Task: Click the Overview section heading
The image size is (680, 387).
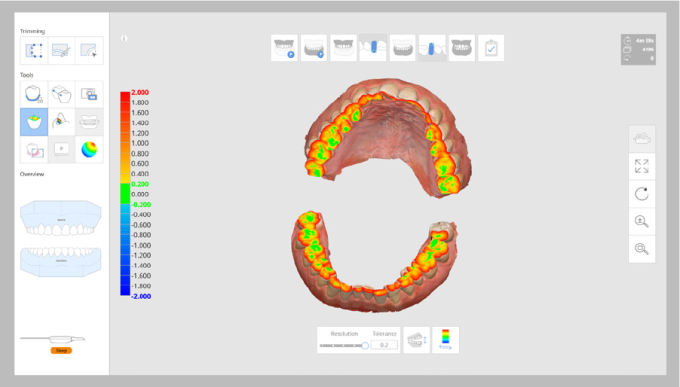Action: tap(32, 174)
